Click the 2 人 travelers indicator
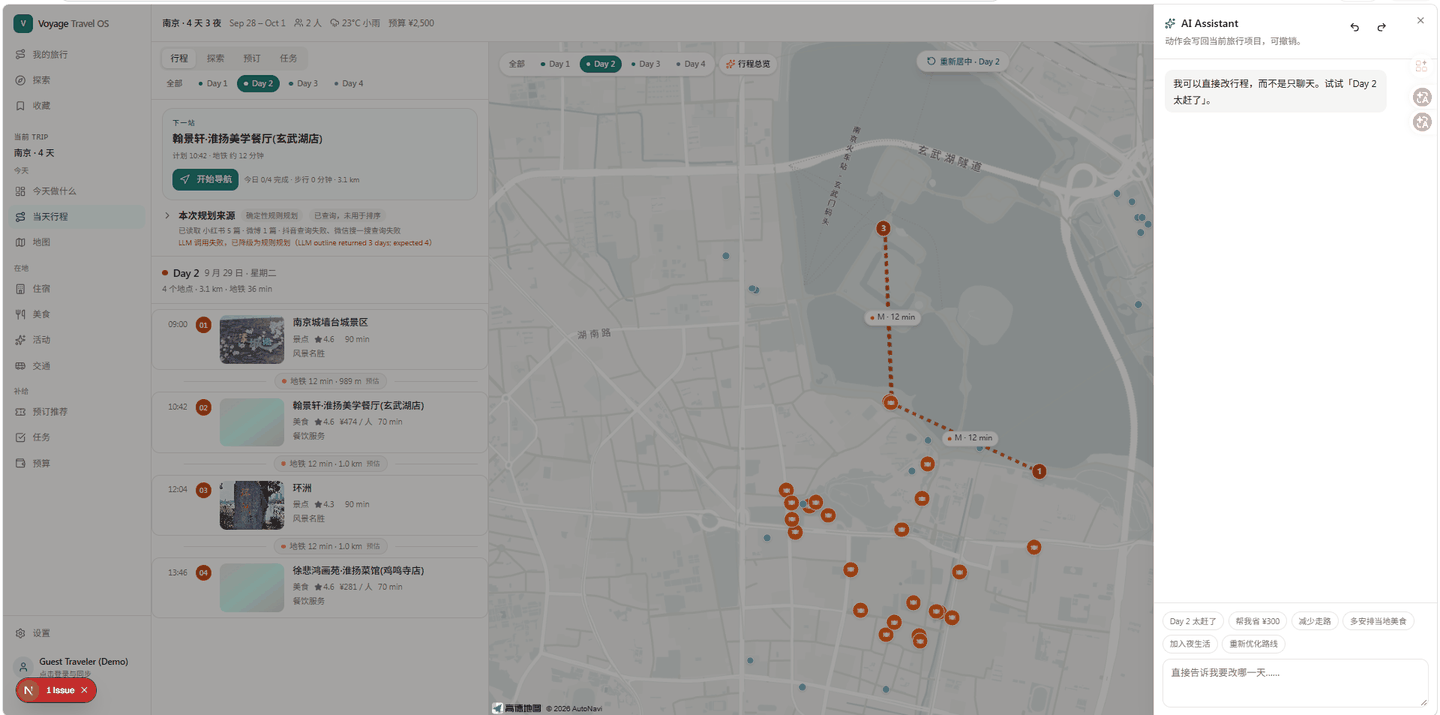1440x715 pixels. point(308,23)
